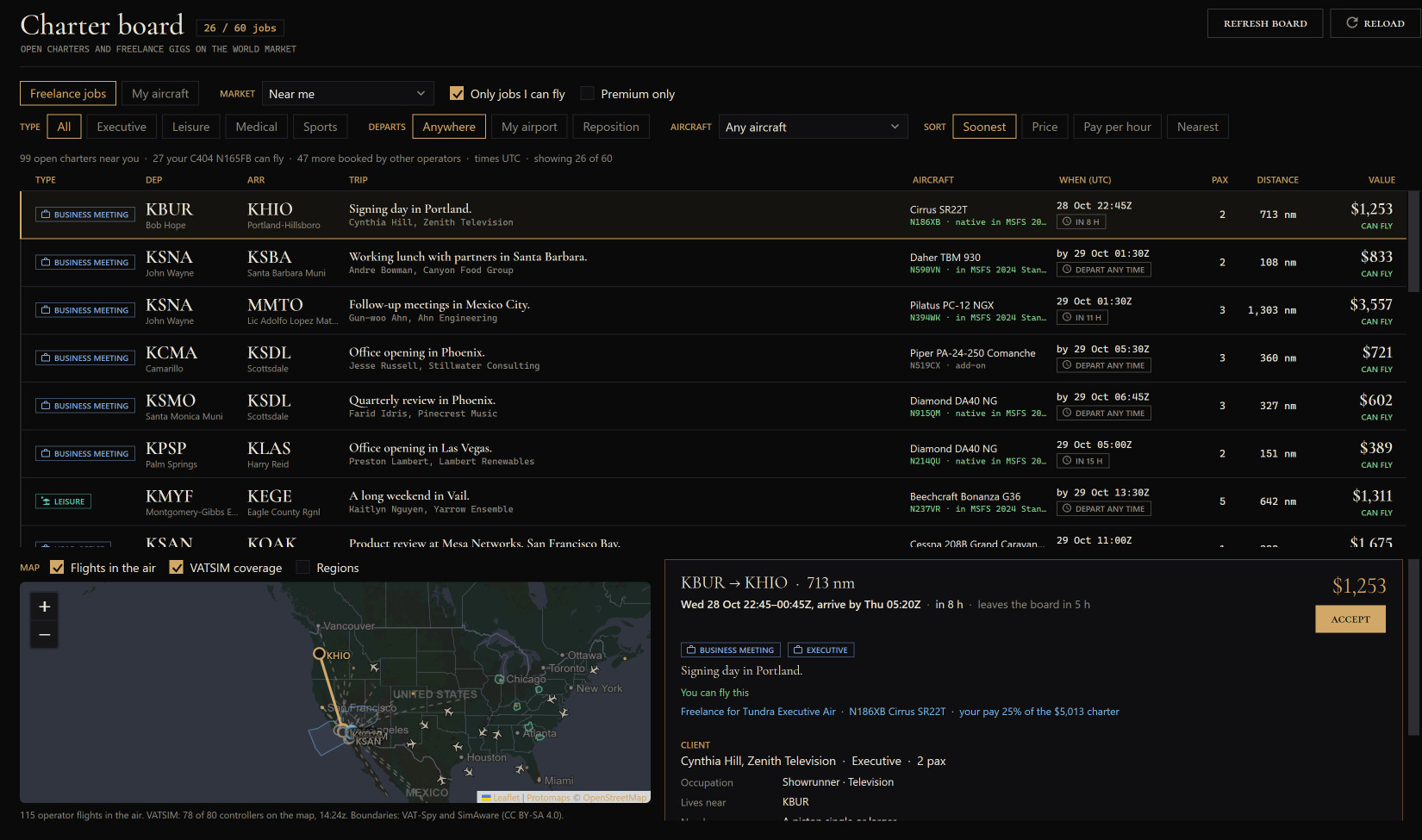Click briefcase icon in KSMO row badge
The image size is (1422, 840).
[46, 406]
